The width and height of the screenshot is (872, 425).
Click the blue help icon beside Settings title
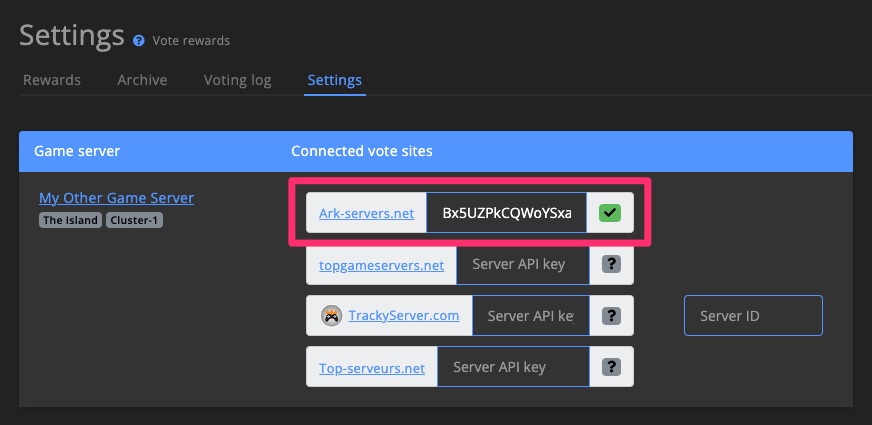pos(139,41)
